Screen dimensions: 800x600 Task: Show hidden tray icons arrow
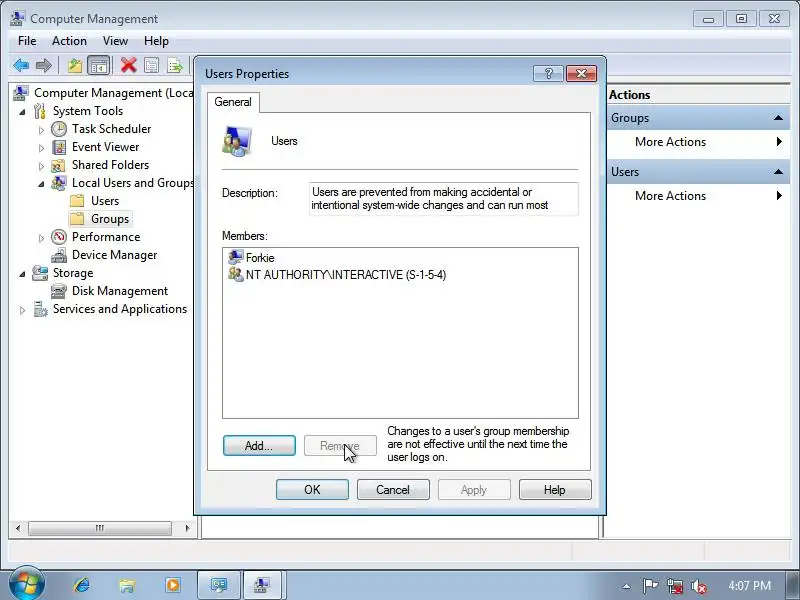coord(627,586)
